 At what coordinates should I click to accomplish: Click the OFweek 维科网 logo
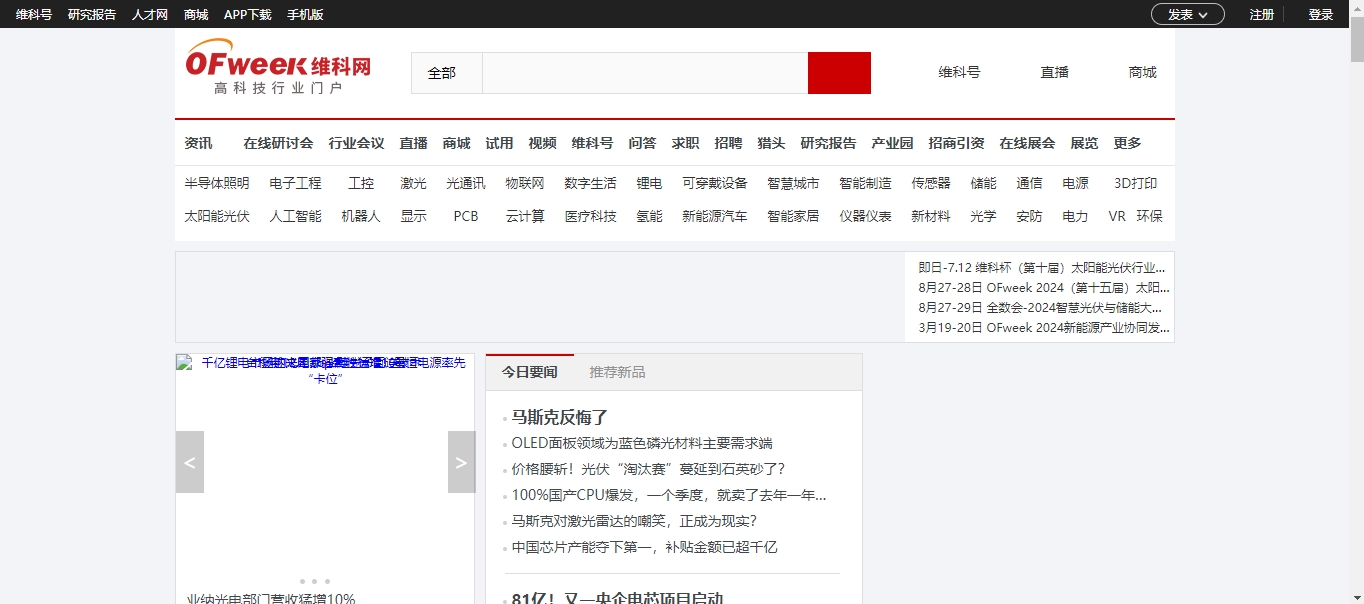point(278,68)
